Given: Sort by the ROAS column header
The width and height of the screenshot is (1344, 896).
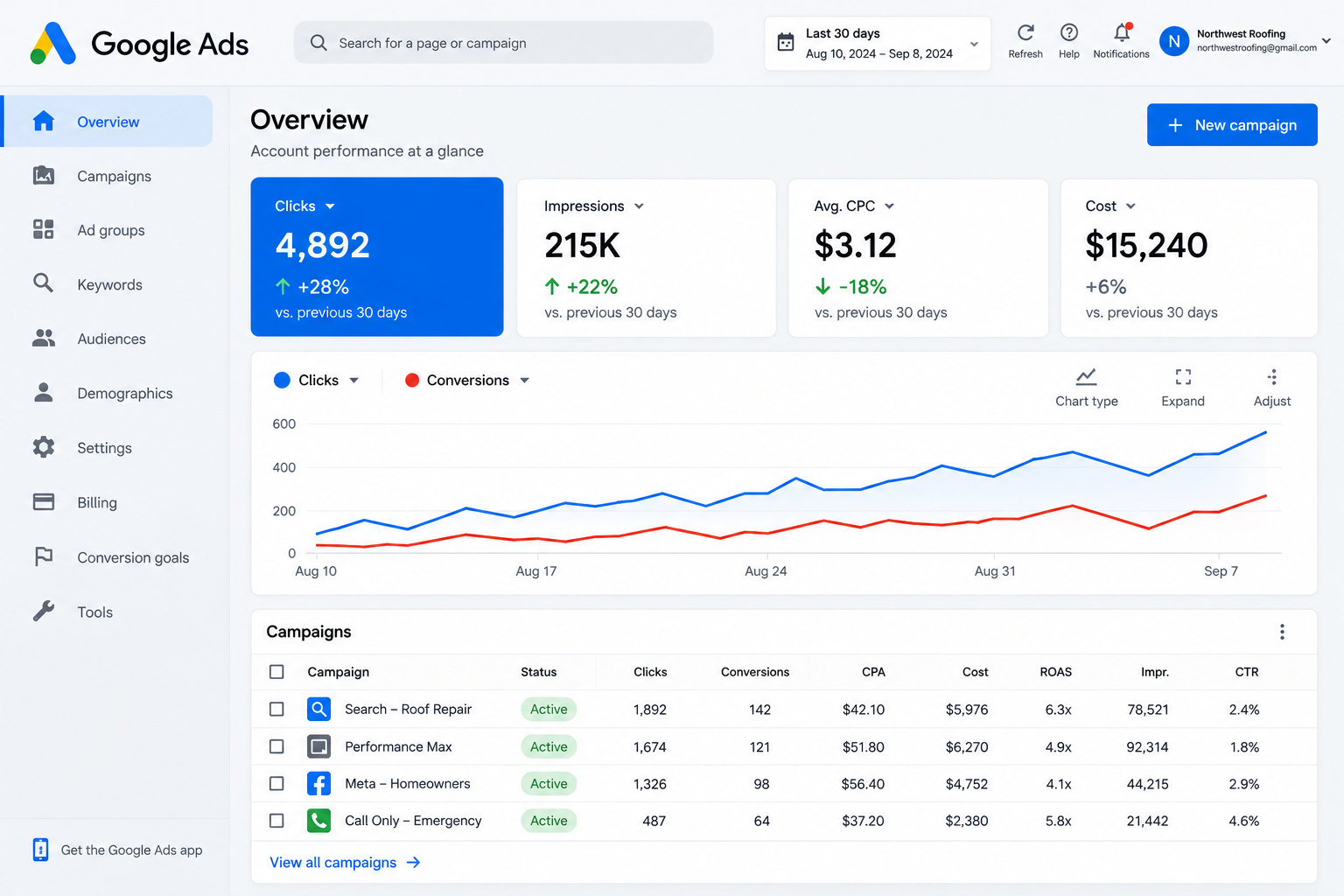Looking at the screenshot, I should (1055, 672).
